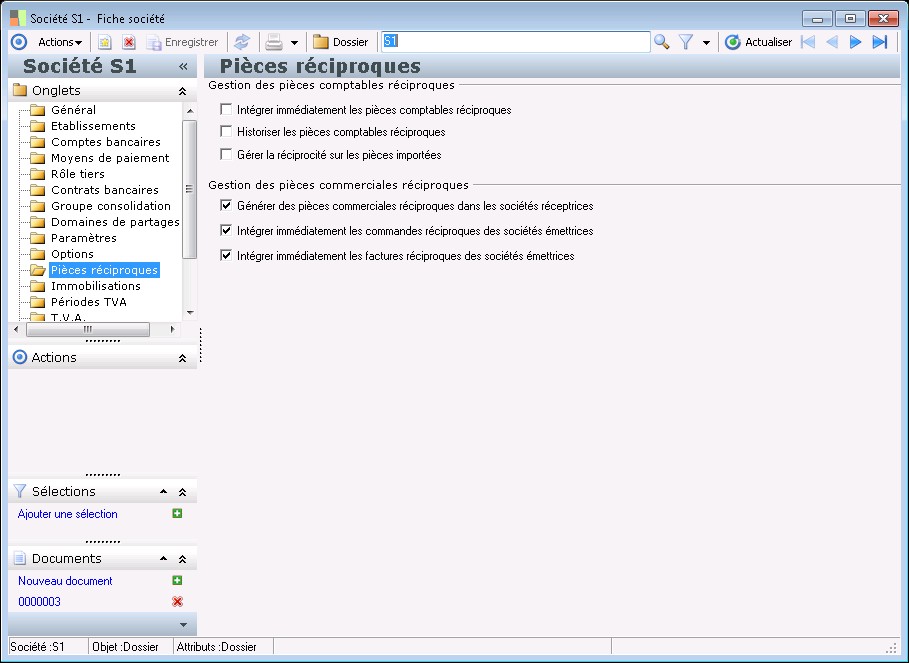This screenshot has height=663, width=909.
Task: Click the Immobilisations folder icon
Action: coord(38,286)
